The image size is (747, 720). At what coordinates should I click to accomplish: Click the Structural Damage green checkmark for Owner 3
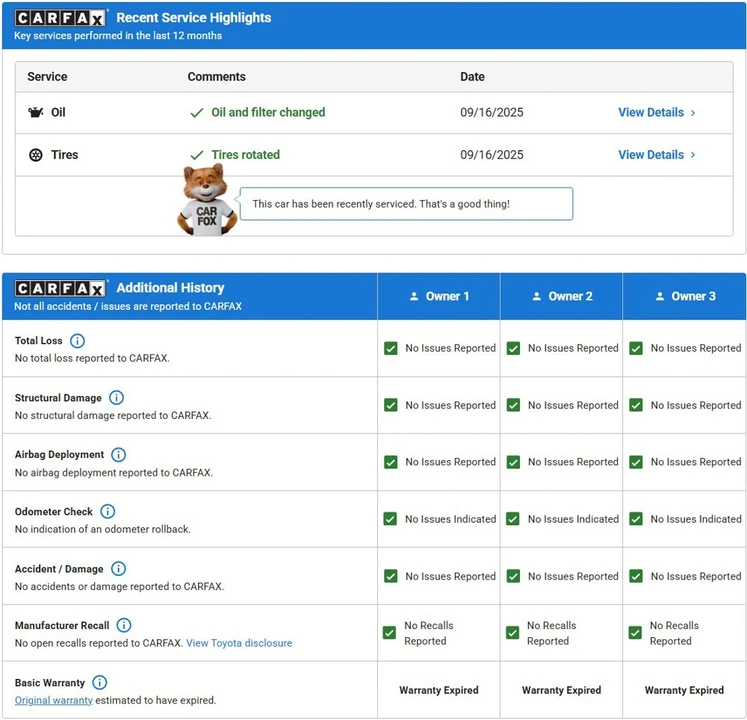coord(636,405)
